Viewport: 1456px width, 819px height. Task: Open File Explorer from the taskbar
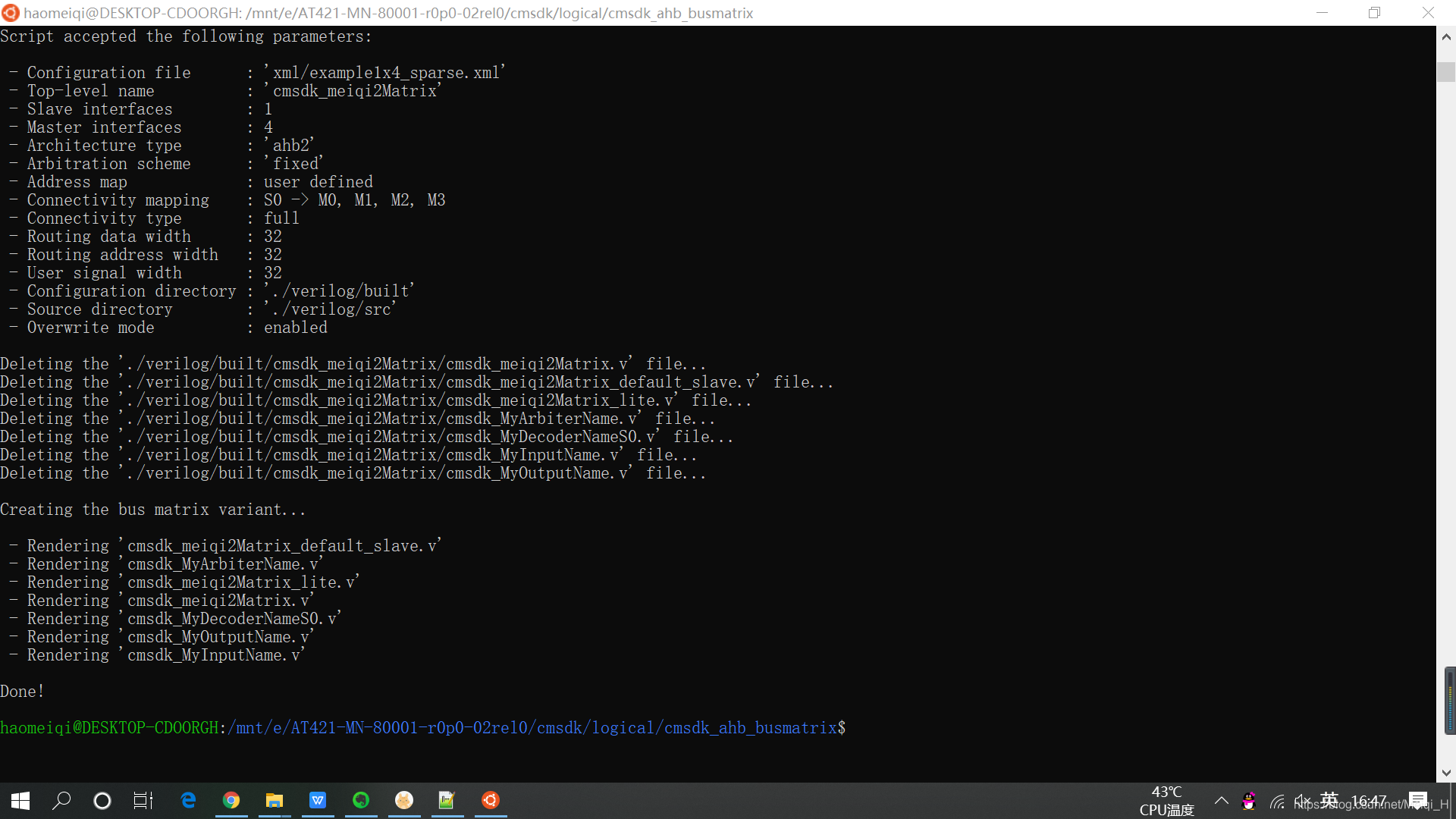(274, 800)
